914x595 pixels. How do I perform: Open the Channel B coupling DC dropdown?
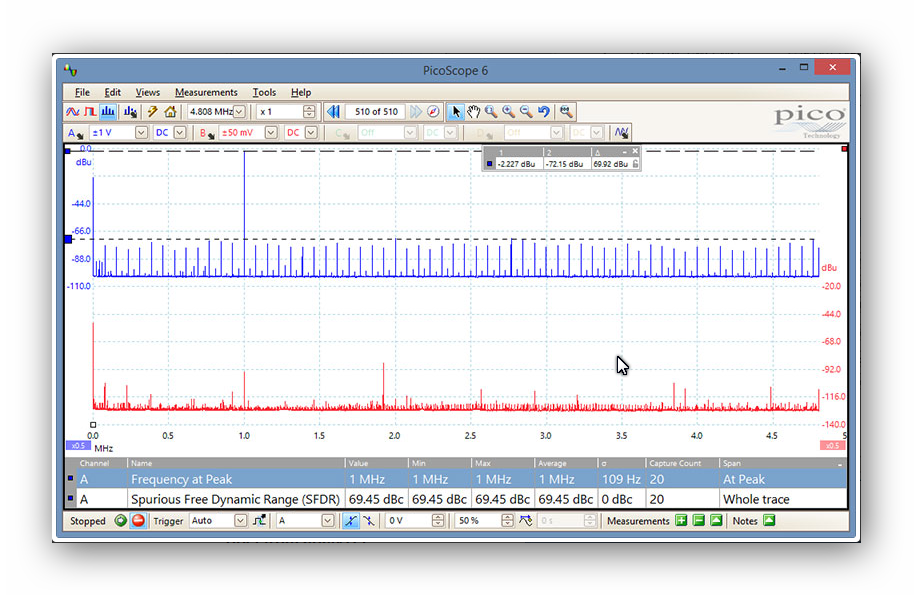coord(311,131)
